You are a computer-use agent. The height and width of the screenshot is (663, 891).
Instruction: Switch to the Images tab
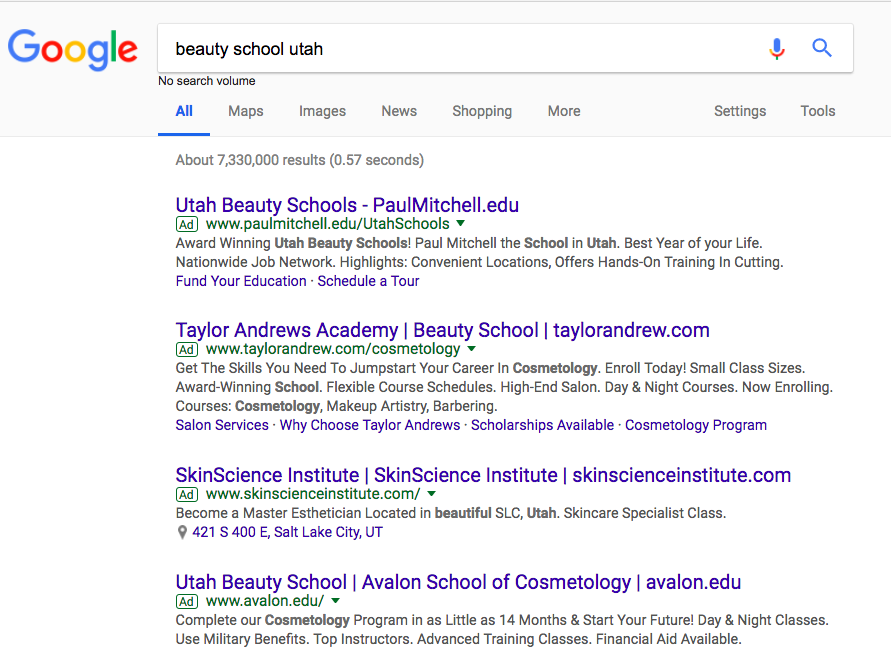[322, 111]
